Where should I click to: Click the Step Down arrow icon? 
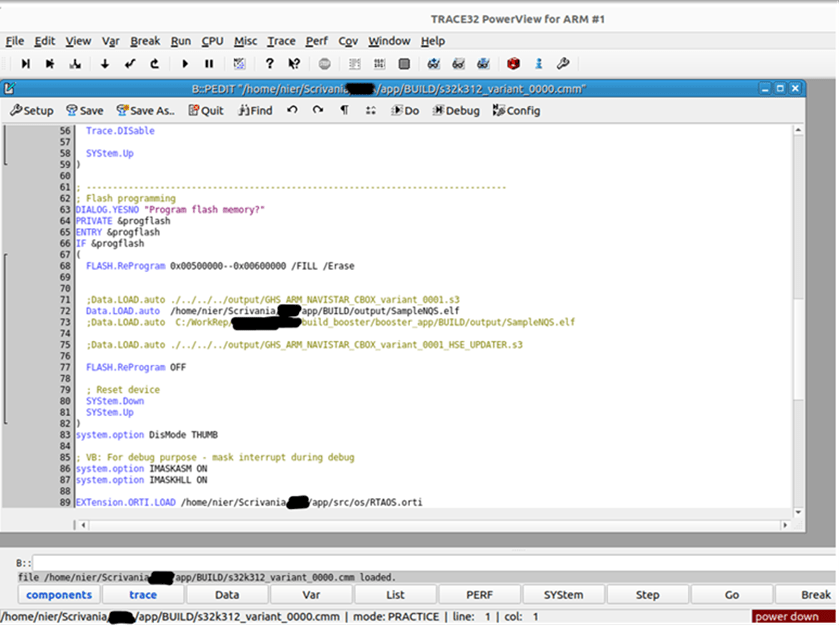(104, 64)
